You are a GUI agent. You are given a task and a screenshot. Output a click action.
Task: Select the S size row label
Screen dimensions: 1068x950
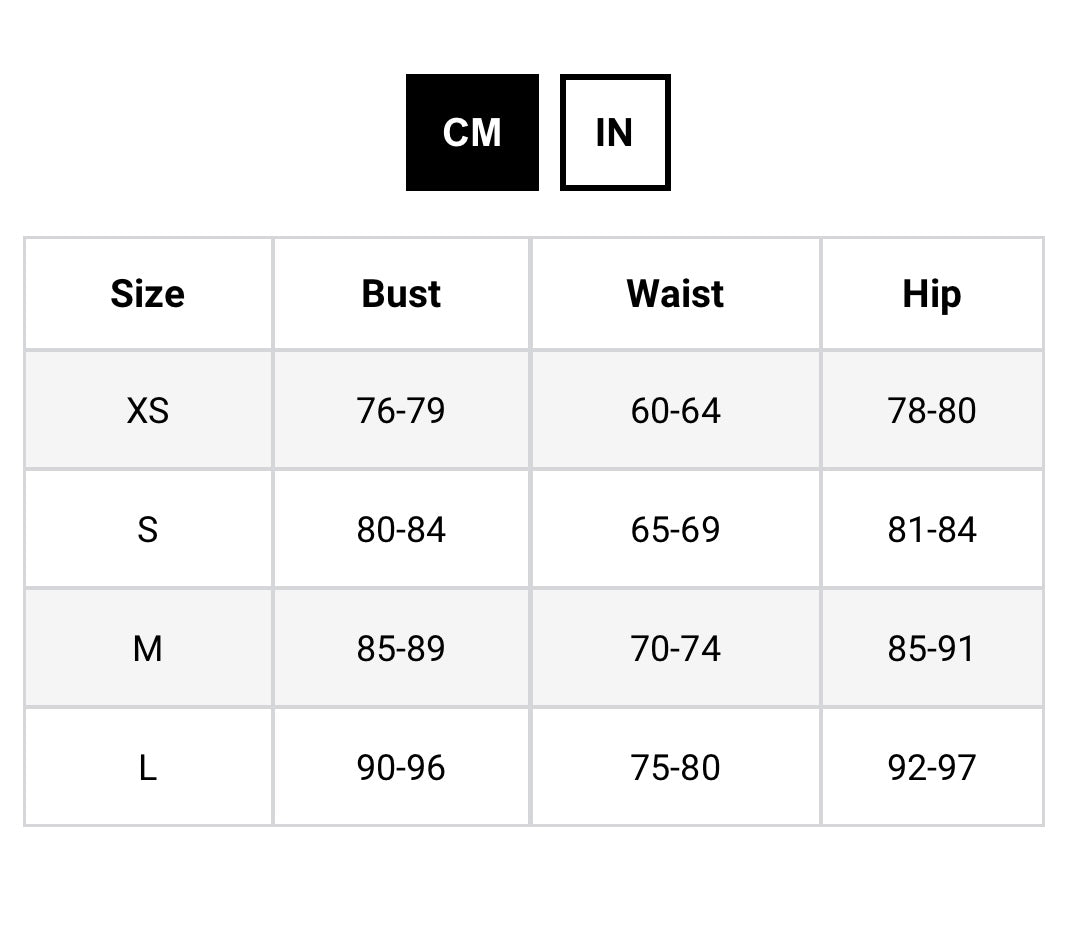pos(148,529)
